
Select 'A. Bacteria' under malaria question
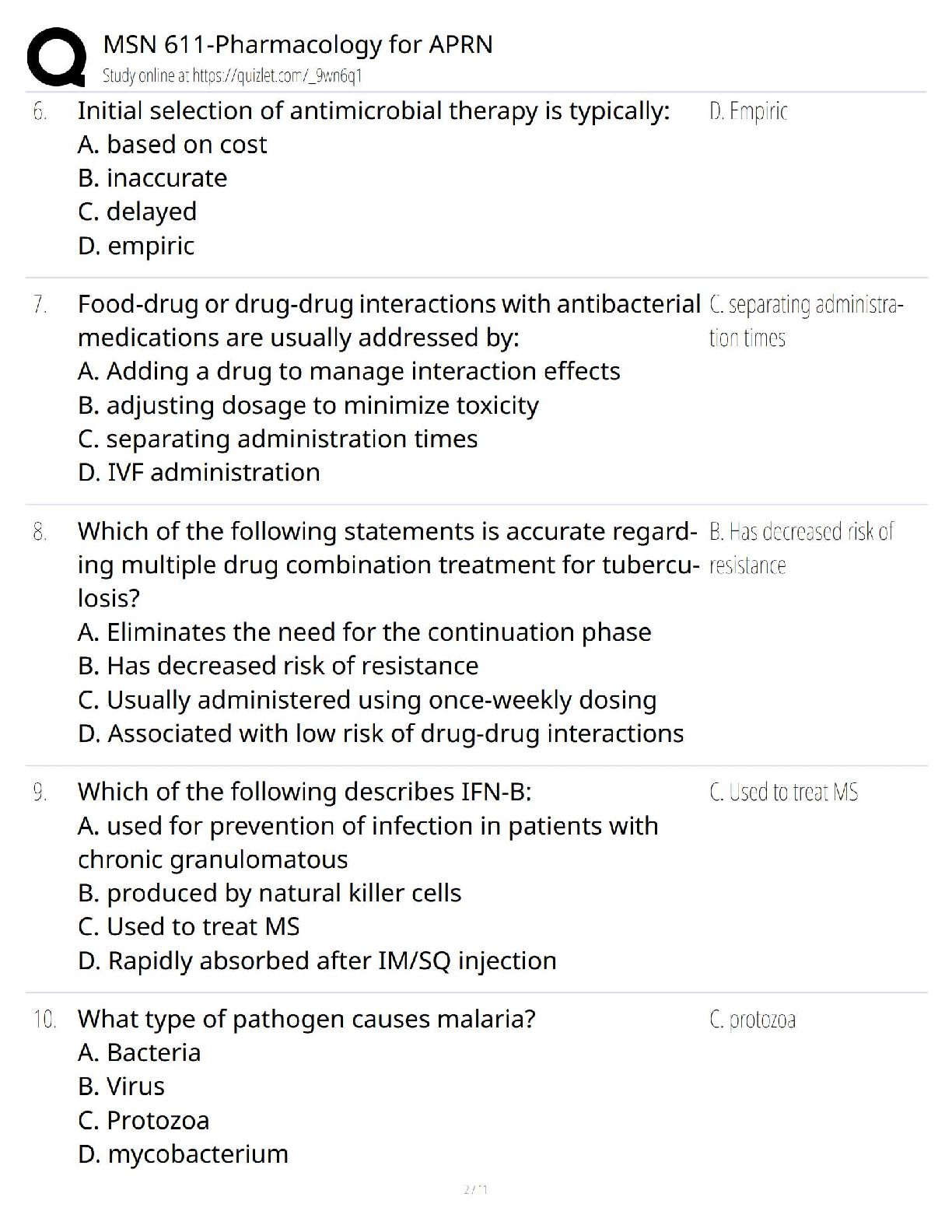coord(139,1052)
